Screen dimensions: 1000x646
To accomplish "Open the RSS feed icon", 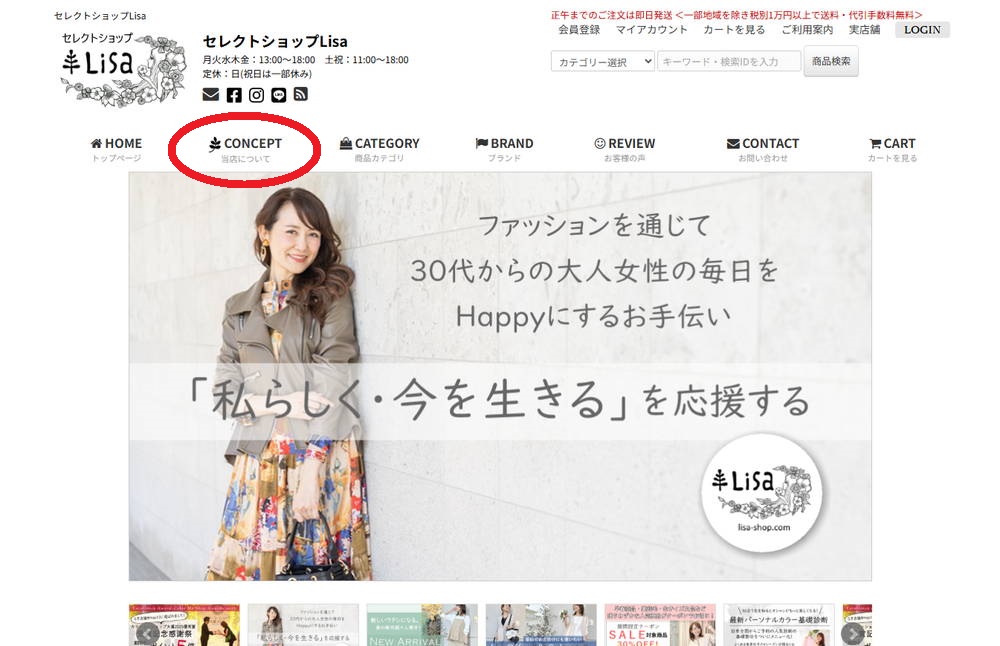I will tap(300, 95).
